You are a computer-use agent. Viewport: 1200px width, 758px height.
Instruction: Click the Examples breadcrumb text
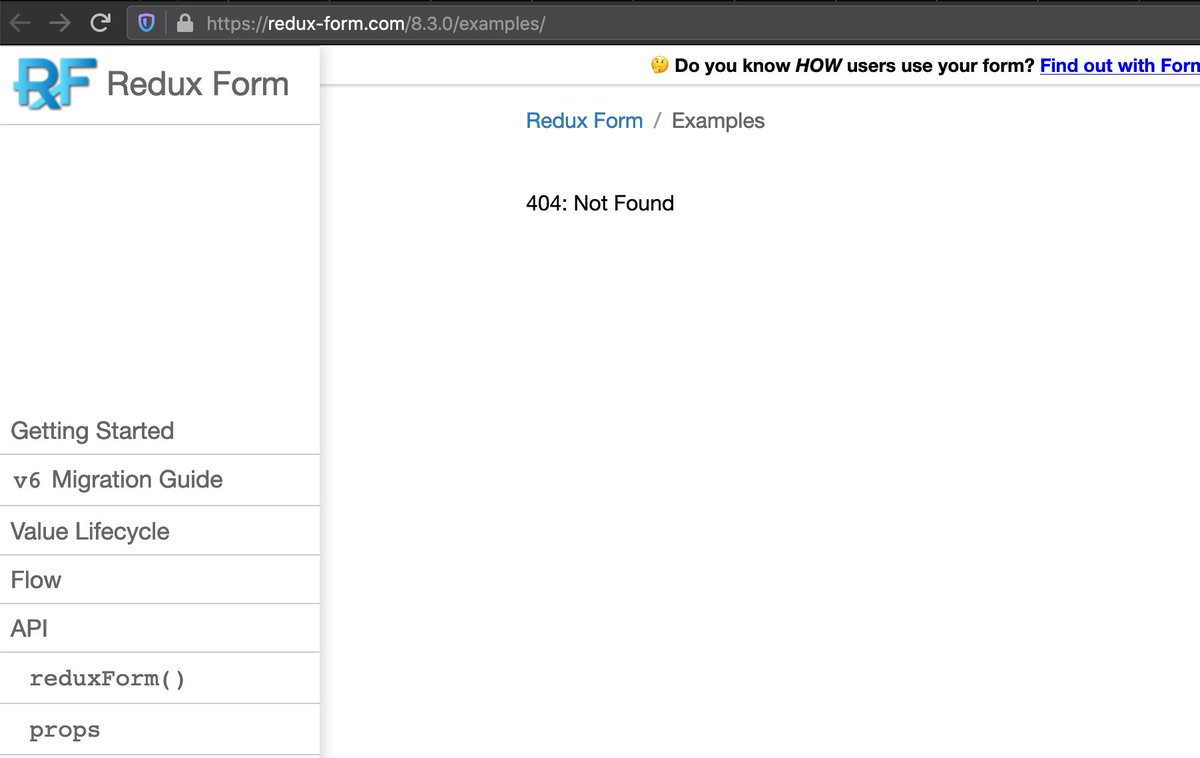[x=718, y=121]
